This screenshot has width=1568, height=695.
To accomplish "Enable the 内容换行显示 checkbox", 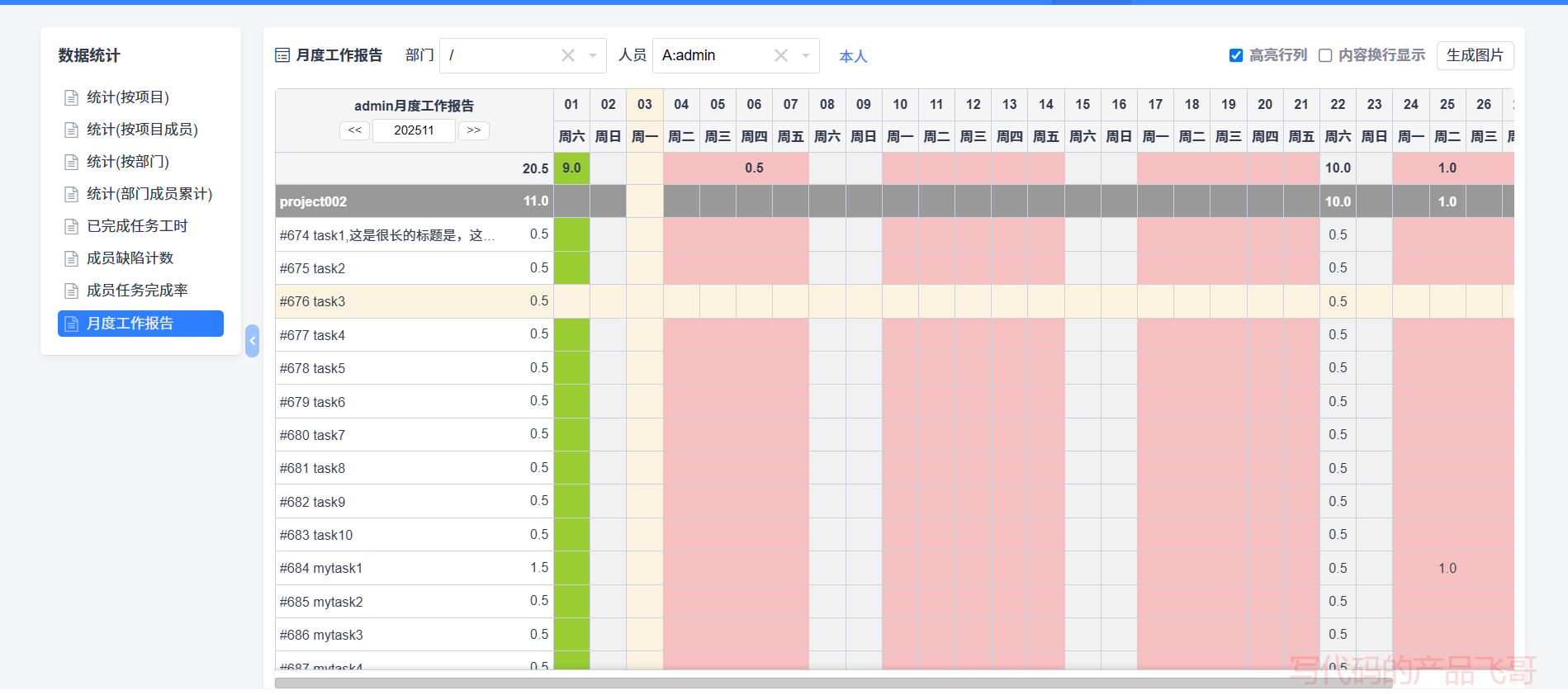I will tap(1325, 55).
